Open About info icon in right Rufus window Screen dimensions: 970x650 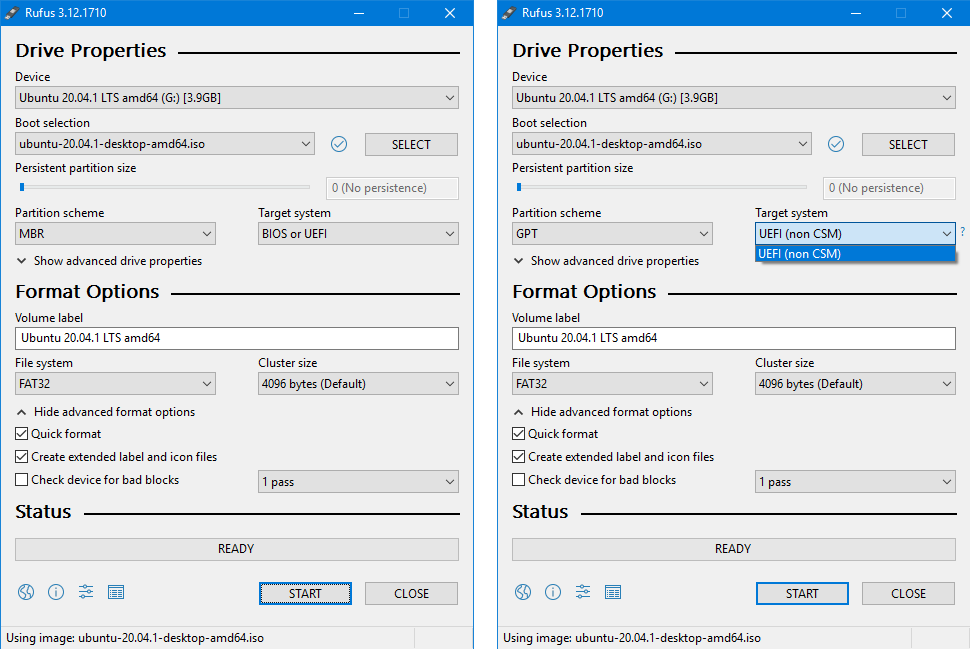[x=552, y=592]
